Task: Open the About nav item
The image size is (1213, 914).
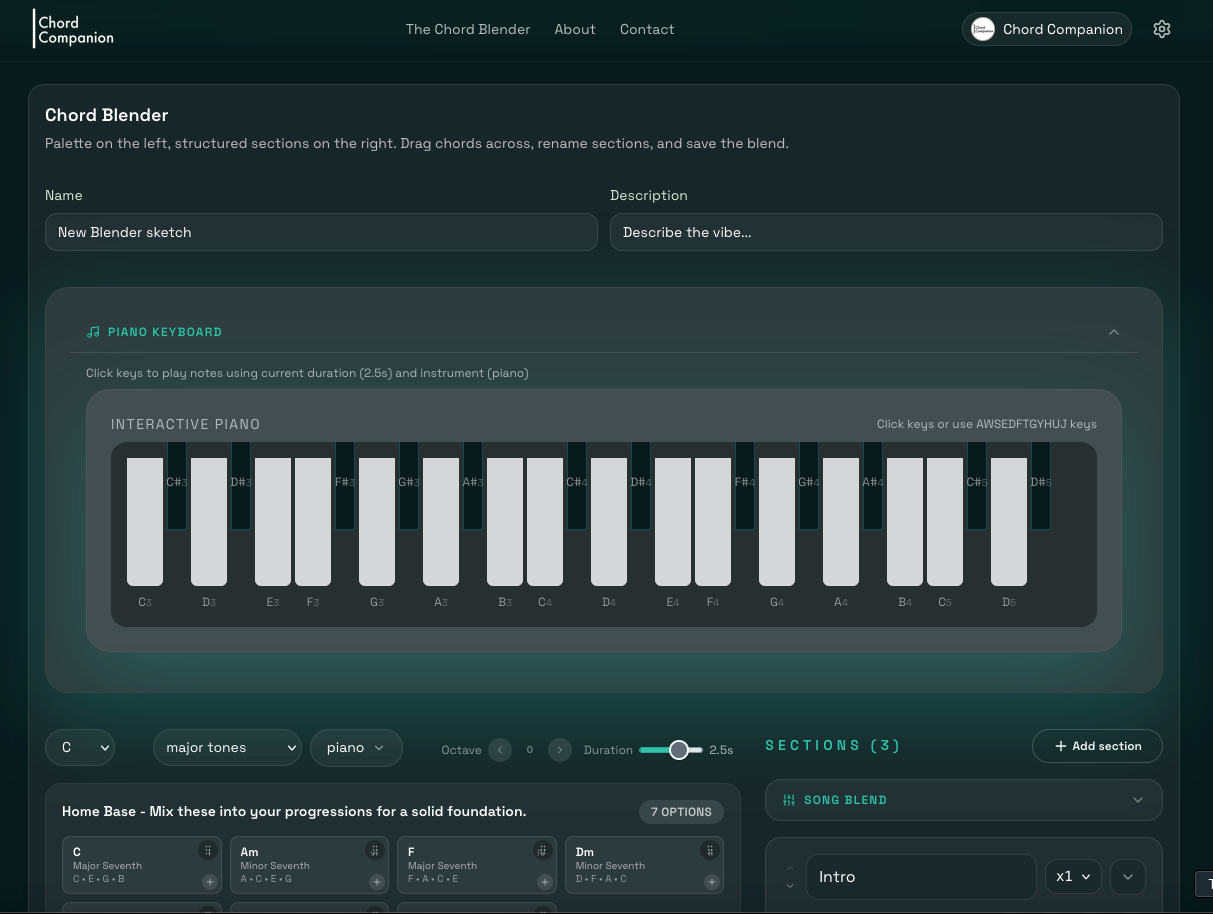Action: (x=575, y=29)
